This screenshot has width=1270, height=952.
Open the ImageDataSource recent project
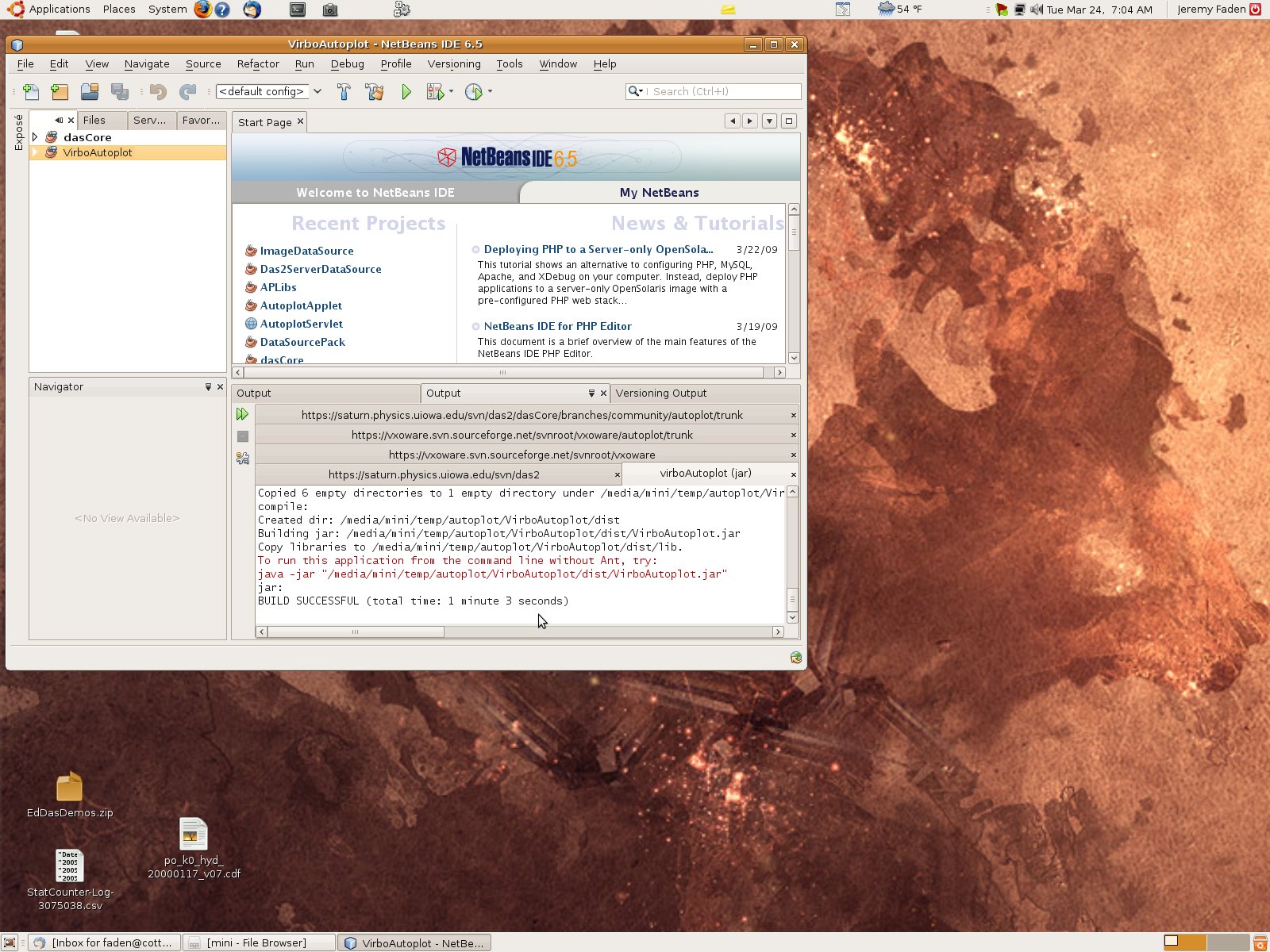(307, 251)
